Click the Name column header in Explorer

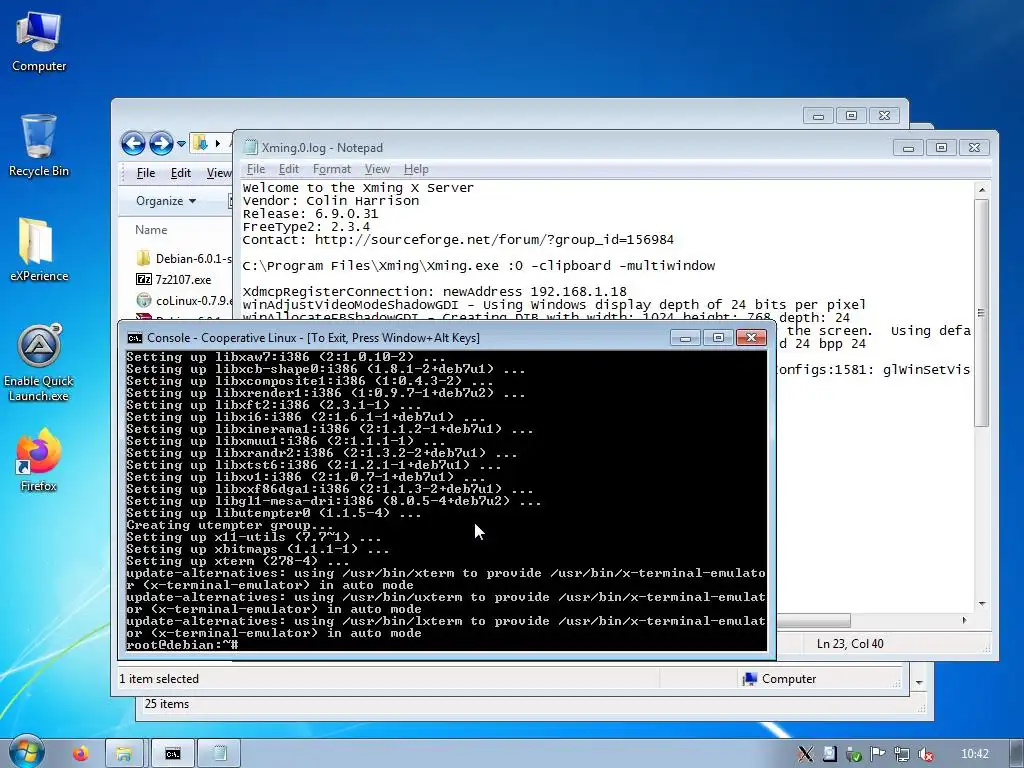tap(151, 230)
